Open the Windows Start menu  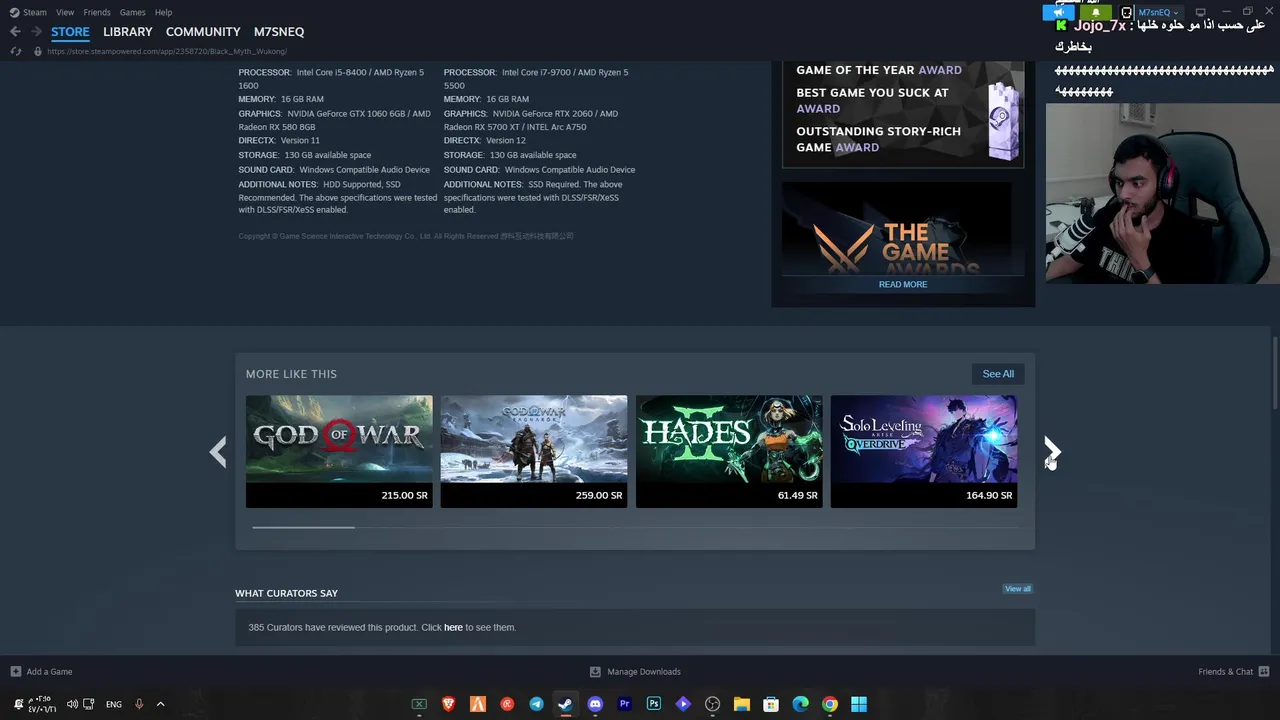[x=859, y=704]
